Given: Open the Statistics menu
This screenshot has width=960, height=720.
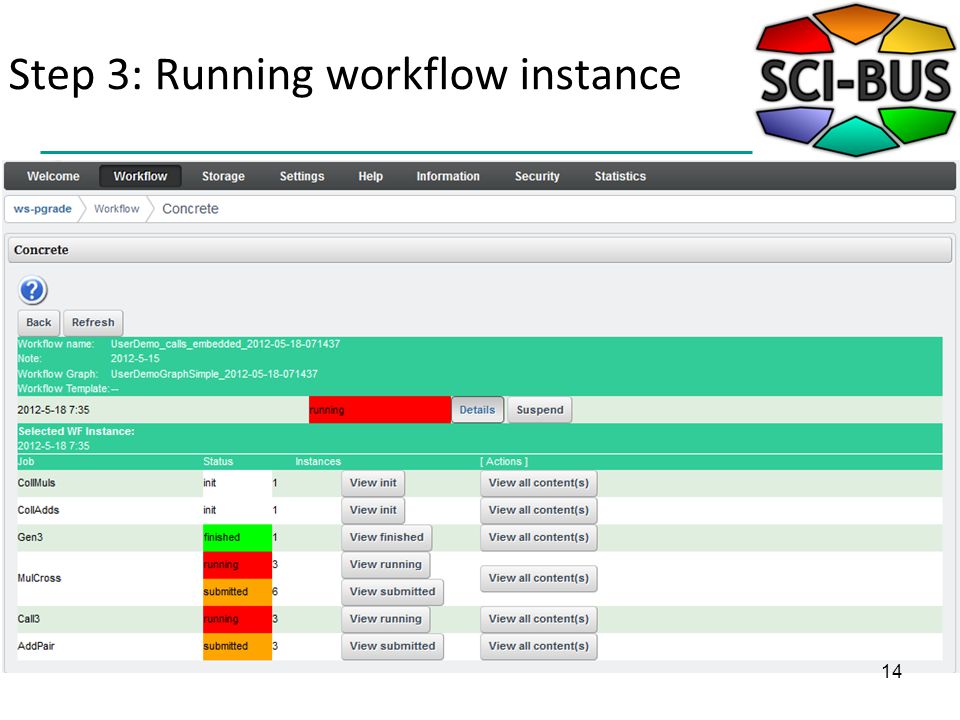Looking at the screenshot, I should 620,176.
